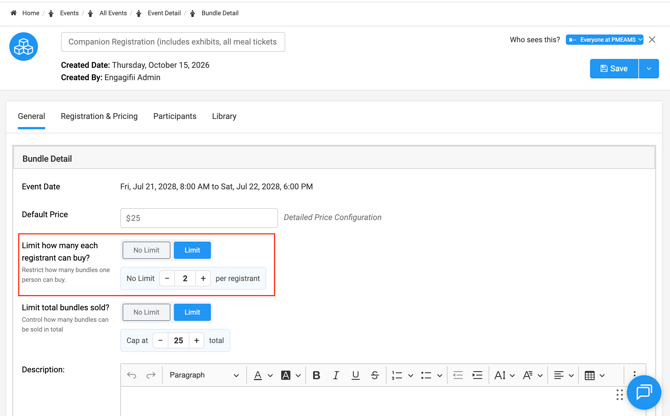Expand table options arrow
Viewport: 670px width, 416px height.
(602, 375)
